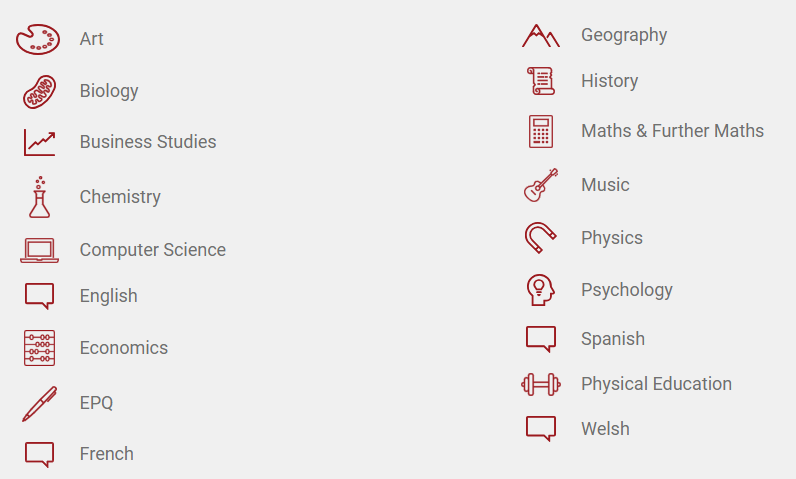Click the laptop Computer Science icon
Viewport: 796px width, 479px height.
tap(39, 250)
